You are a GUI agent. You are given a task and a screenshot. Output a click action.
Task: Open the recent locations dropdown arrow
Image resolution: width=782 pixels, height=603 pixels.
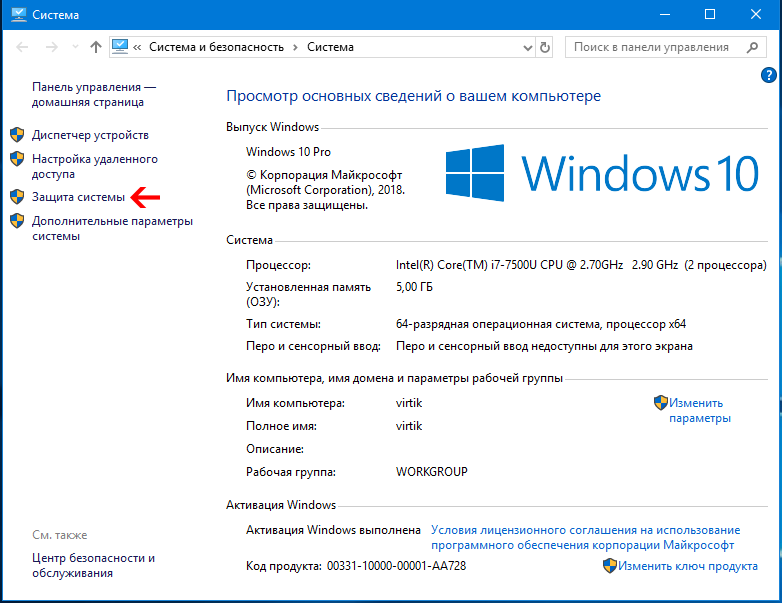click(75, 47)
